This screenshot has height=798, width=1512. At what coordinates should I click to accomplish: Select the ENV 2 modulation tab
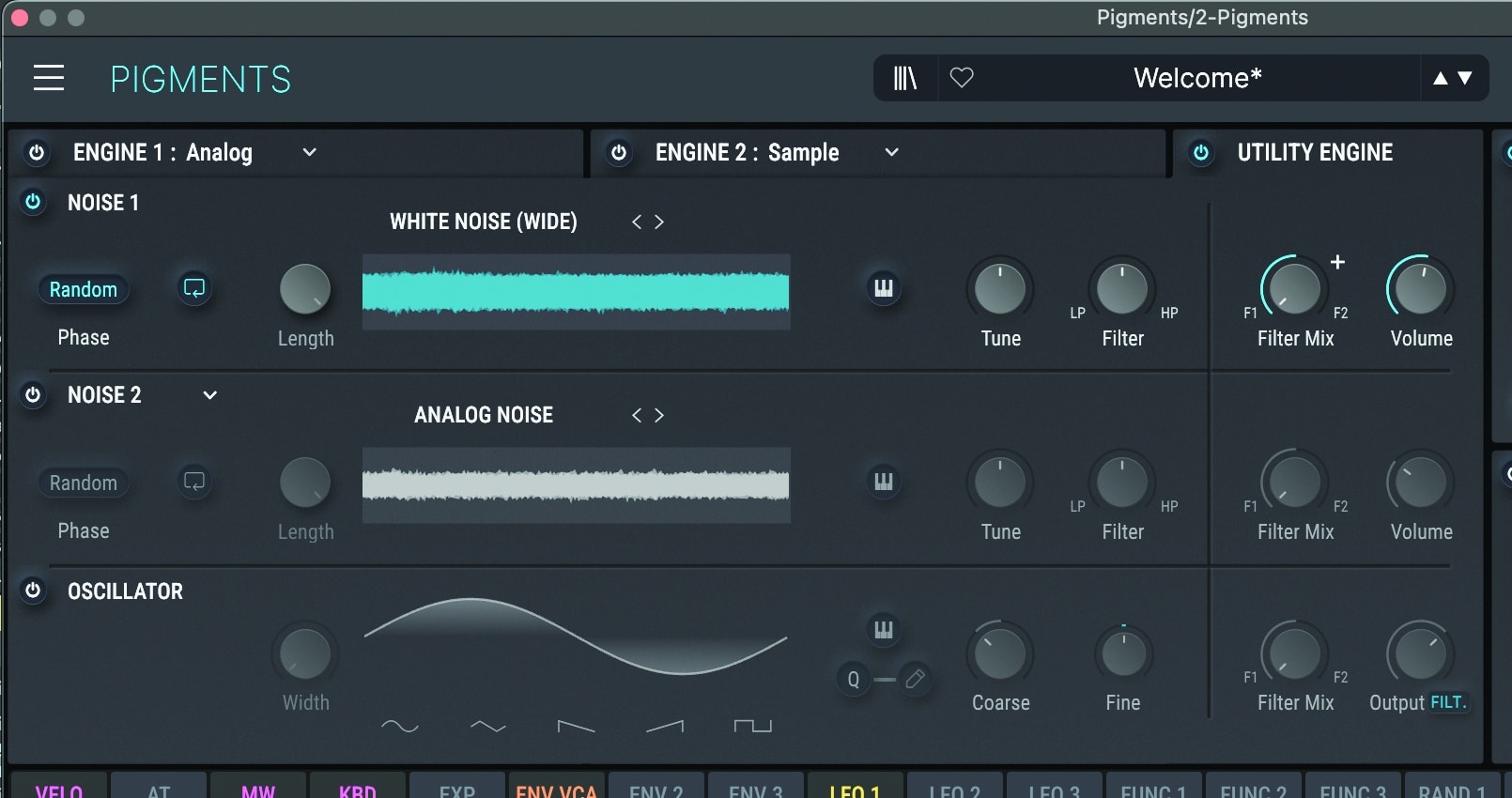click(656, 787)
